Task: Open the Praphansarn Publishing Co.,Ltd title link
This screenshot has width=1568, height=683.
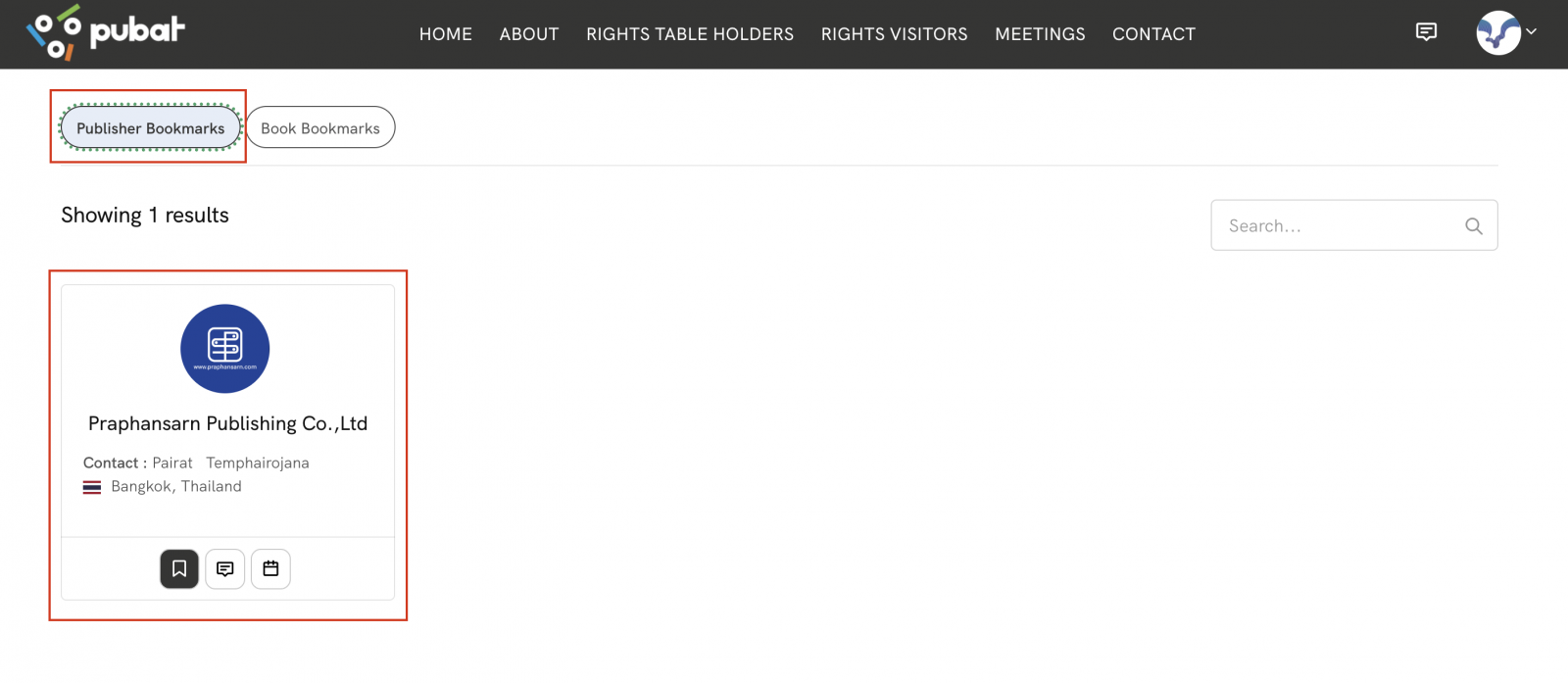Action: coord(227,423)
